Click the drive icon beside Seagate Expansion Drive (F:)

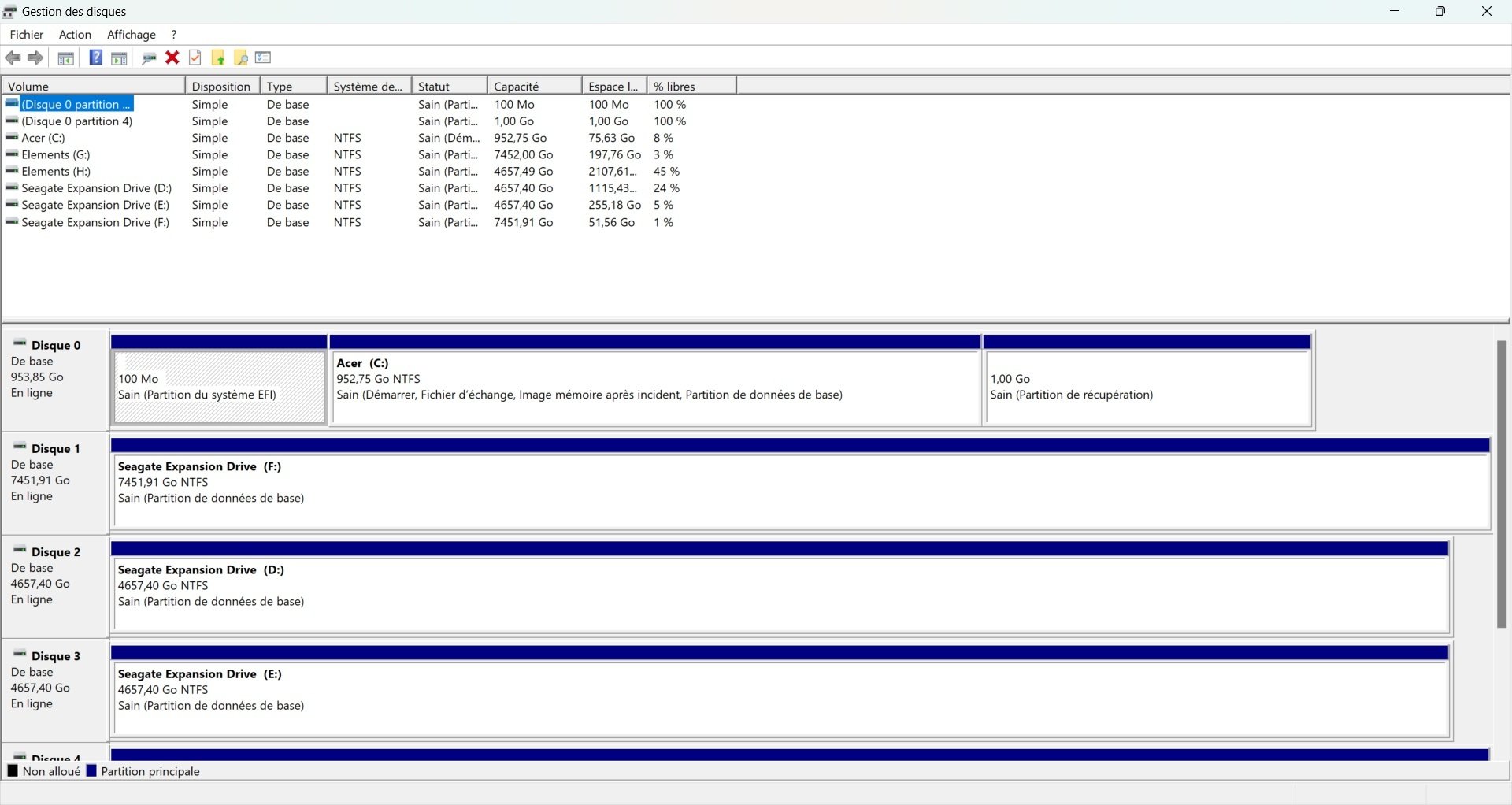point(12,222)
